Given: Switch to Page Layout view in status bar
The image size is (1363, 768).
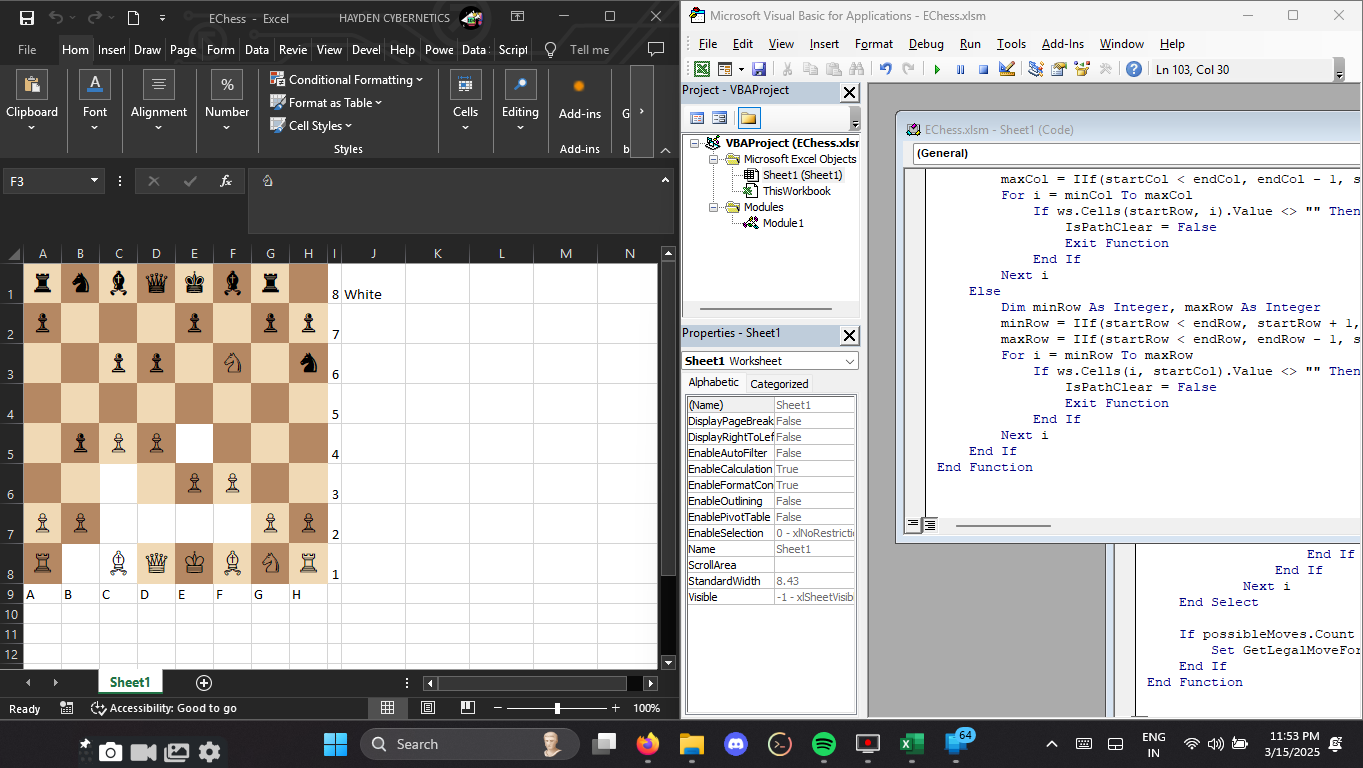Looking at the screenshot, I should tap(428, 708).
